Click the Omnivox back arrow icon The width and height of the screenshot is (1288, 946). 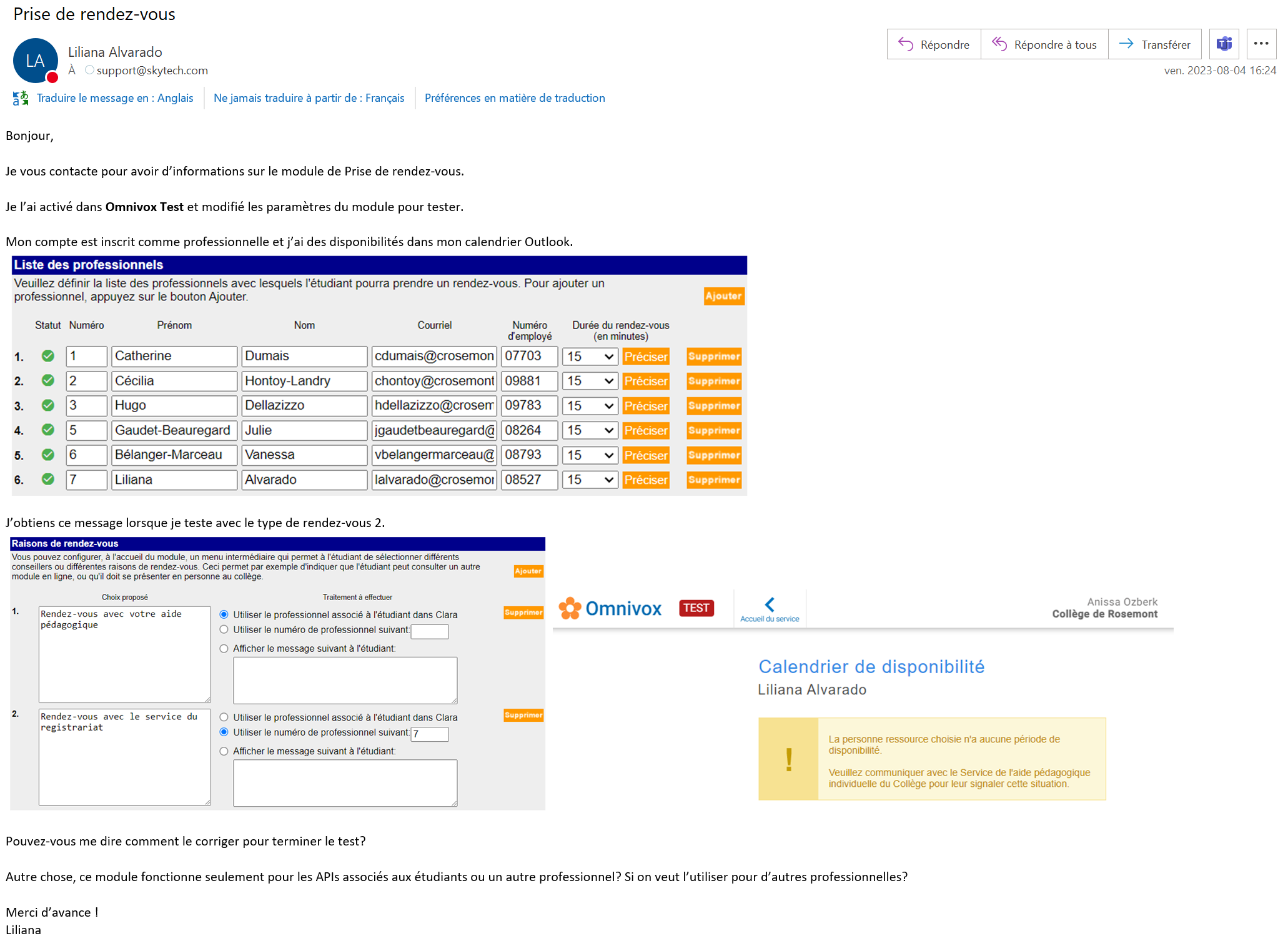click(x=770, y=604)
